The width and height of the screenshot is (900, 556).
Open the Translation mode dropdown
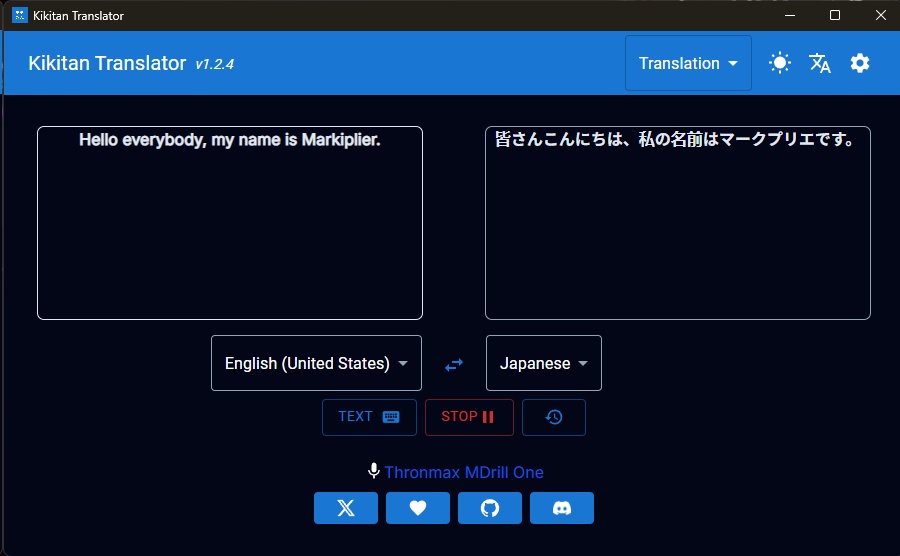[688, 63]
